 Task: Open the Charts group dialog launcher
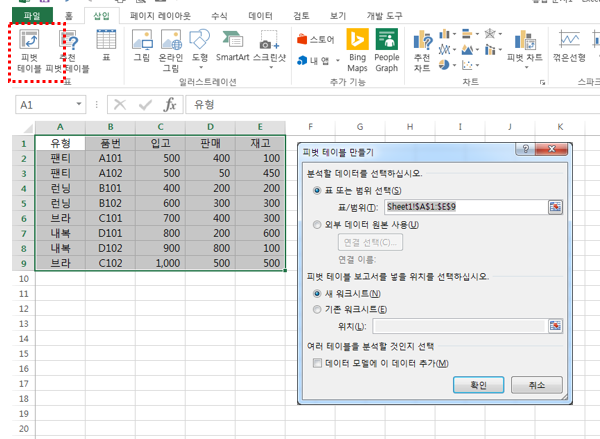click(x=542, y=82)
